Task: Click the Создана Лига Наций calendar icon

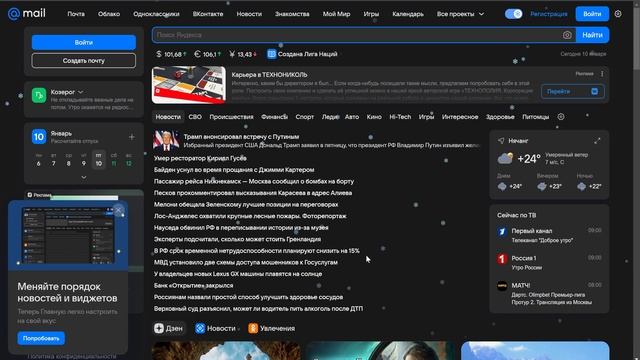Action: point(271,54)
